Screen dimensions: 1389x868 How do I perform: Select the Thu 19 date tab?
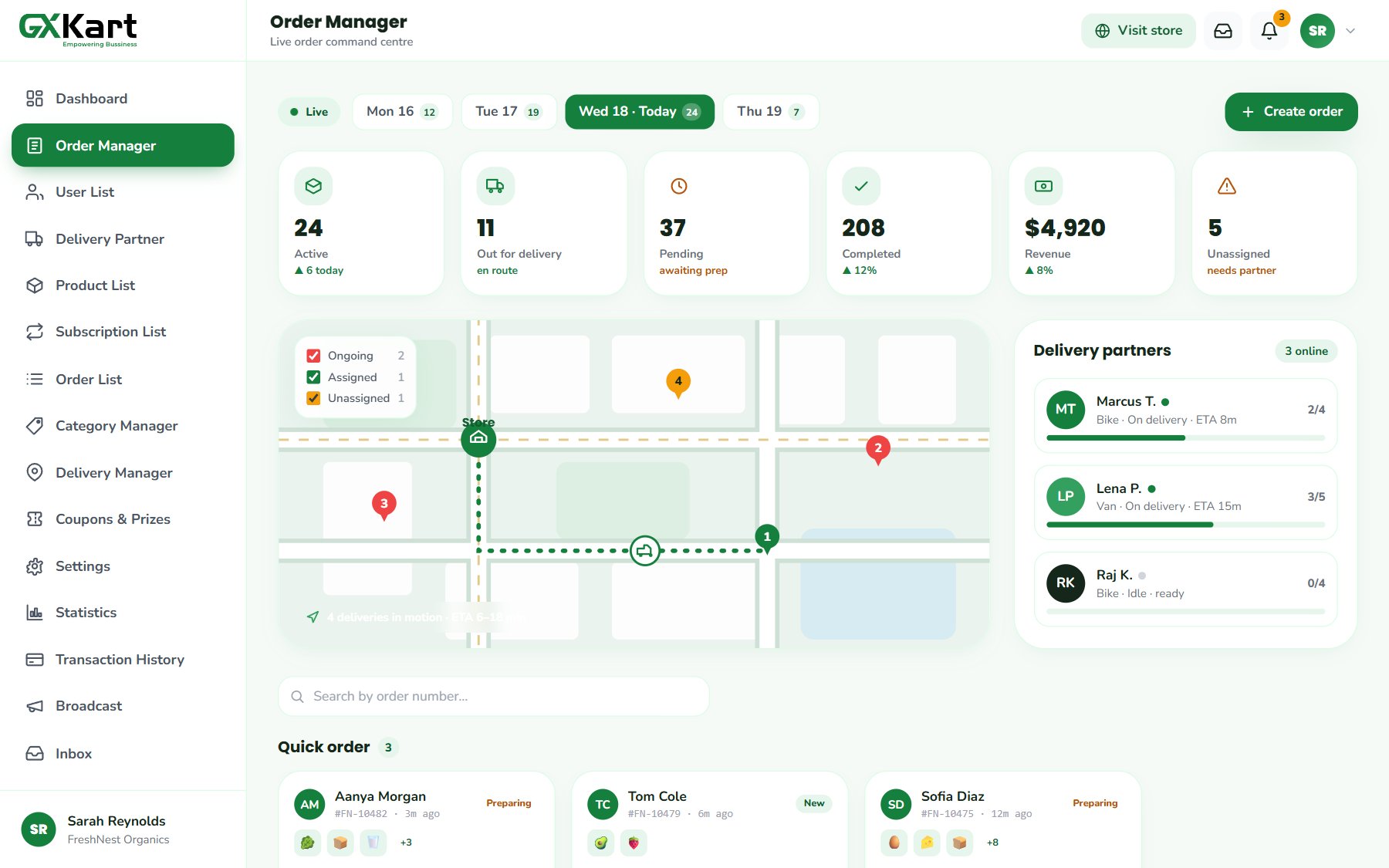(x=770, y=112)
